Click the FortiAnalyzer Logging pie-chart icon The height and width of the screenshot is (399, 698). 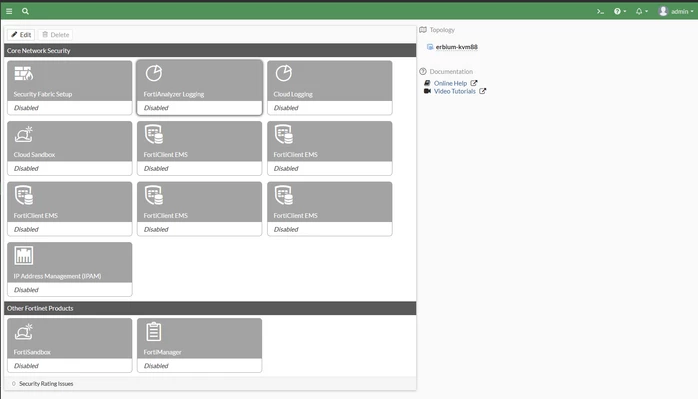154,73
